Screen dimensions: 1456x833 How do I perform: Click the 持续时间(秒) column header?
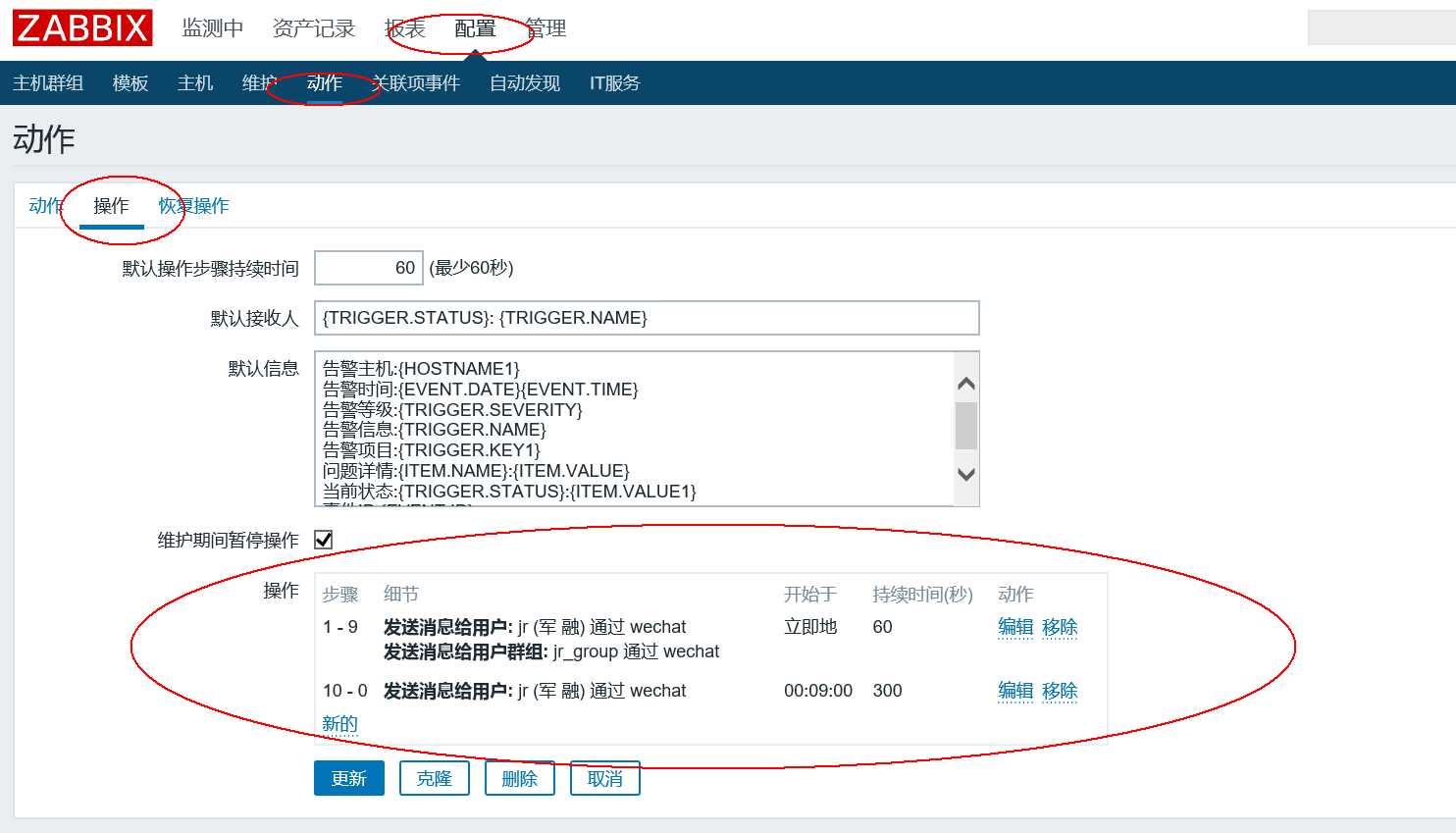(x=922, y=595)
